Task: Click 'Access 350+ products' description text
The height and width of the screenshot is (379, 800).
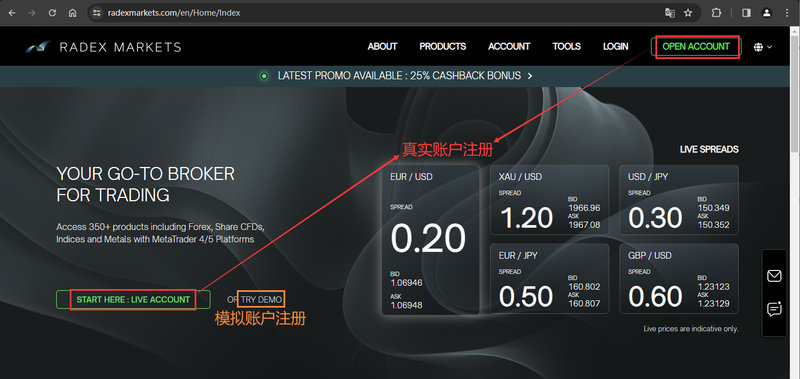Action: point(161,233)
